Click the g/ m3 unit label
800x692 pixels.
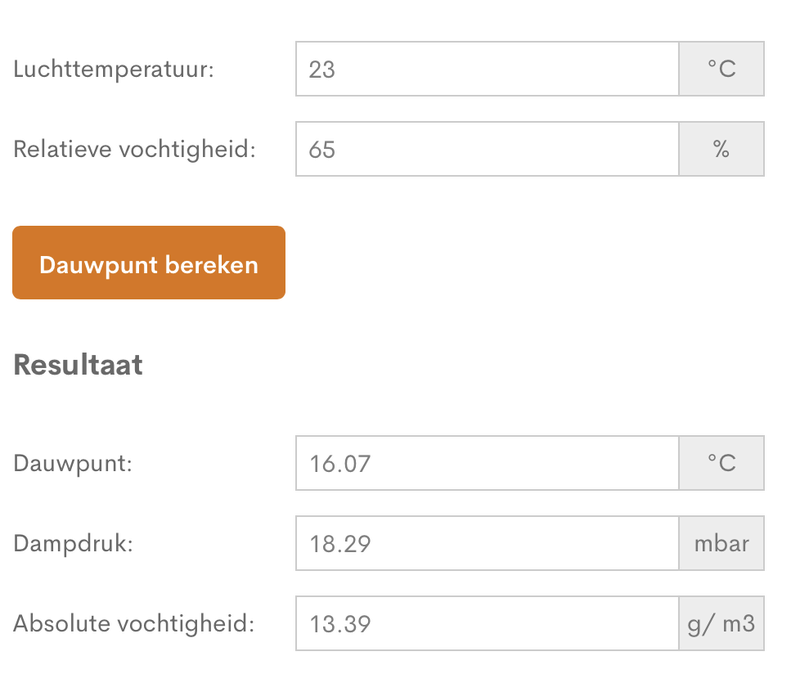721,623
